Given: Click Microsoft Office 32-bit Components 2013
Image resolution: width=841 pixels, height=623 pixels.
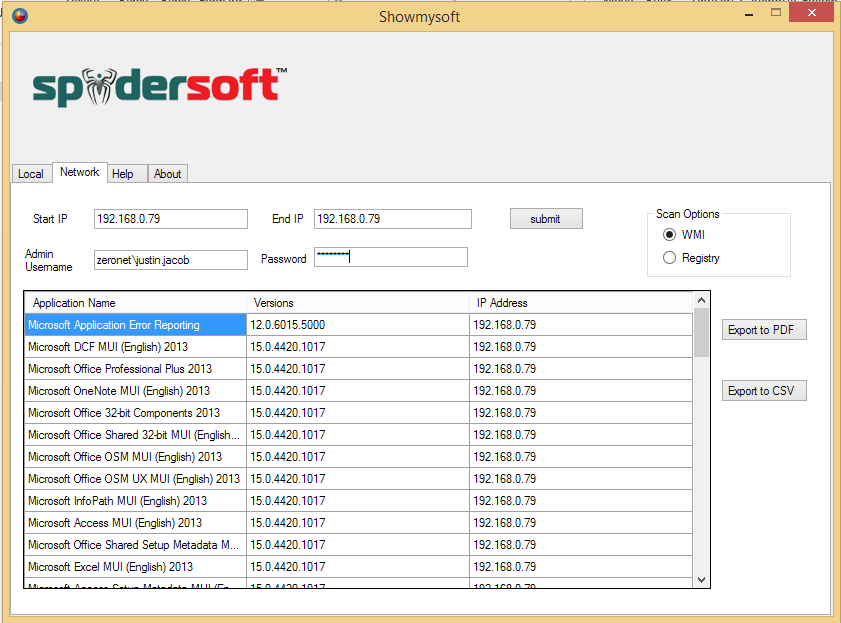Looking at the screenshot, I should click(135, 413).
